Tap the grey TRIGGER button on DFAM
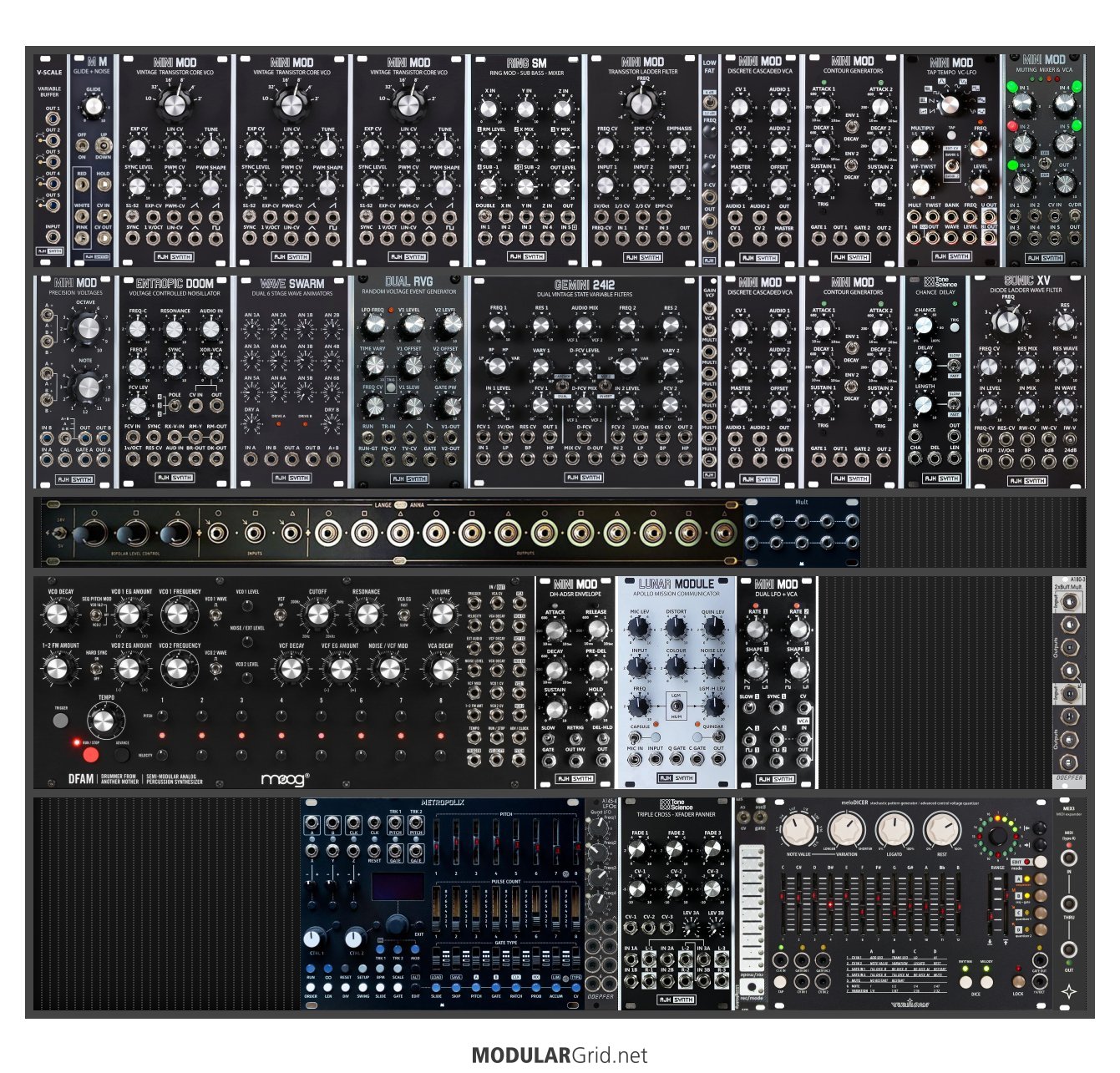This screenshot has width=1120, height=1073. pyautogui.click(x=60, y=722)
